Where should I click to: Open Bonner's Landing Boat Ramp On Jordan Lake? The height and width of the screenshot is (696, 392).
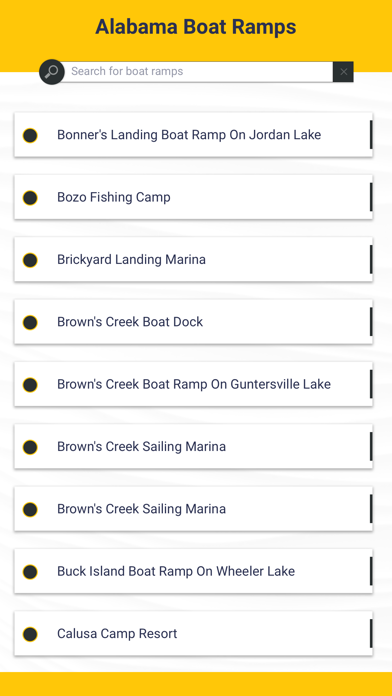pyautogui.click(x=194, y=134)
